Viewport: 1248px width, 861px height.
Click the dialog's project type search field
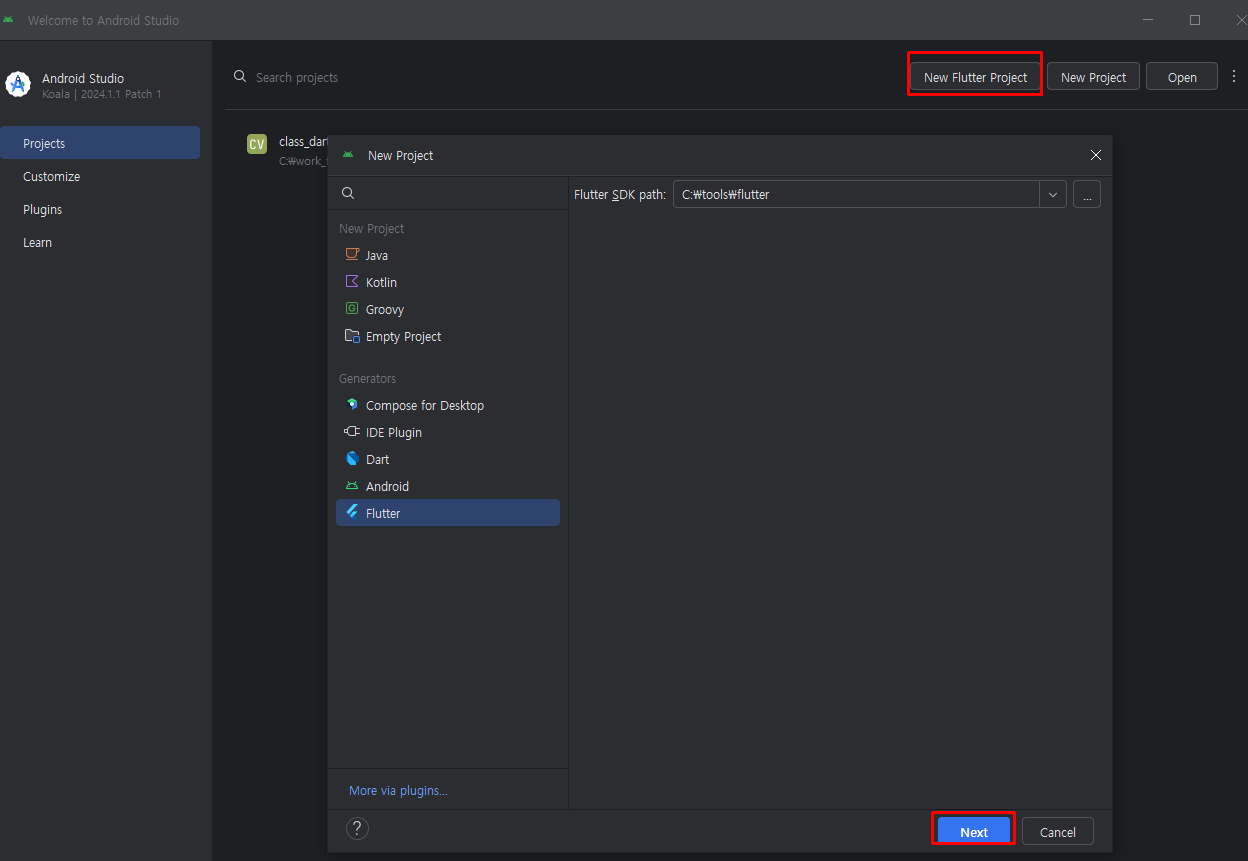tap(448, 193)
